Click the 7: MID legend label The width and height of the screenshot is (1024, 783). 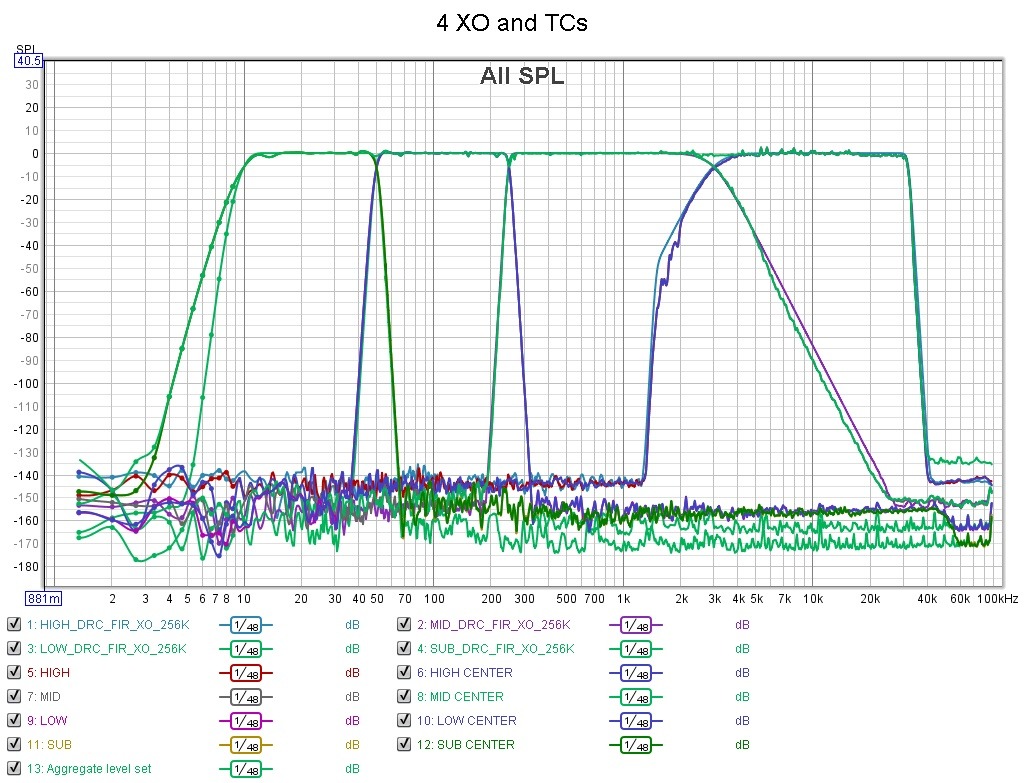pyautogui.click(x=43, y=696)
